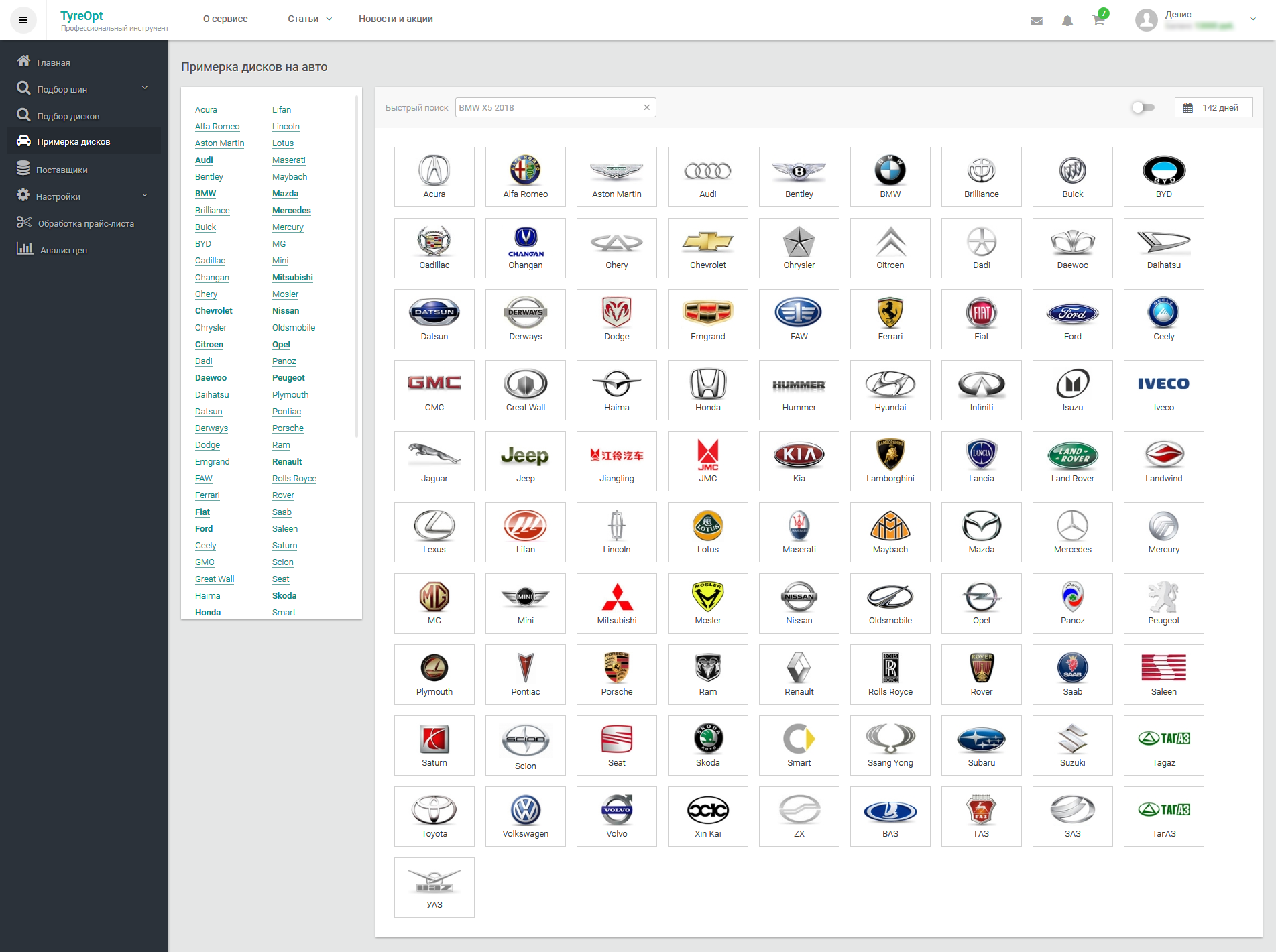Image resolution: width=1276 pixels, height=952 pixels.
Task: Pick the Volvo logo tile
Action: 617,817
